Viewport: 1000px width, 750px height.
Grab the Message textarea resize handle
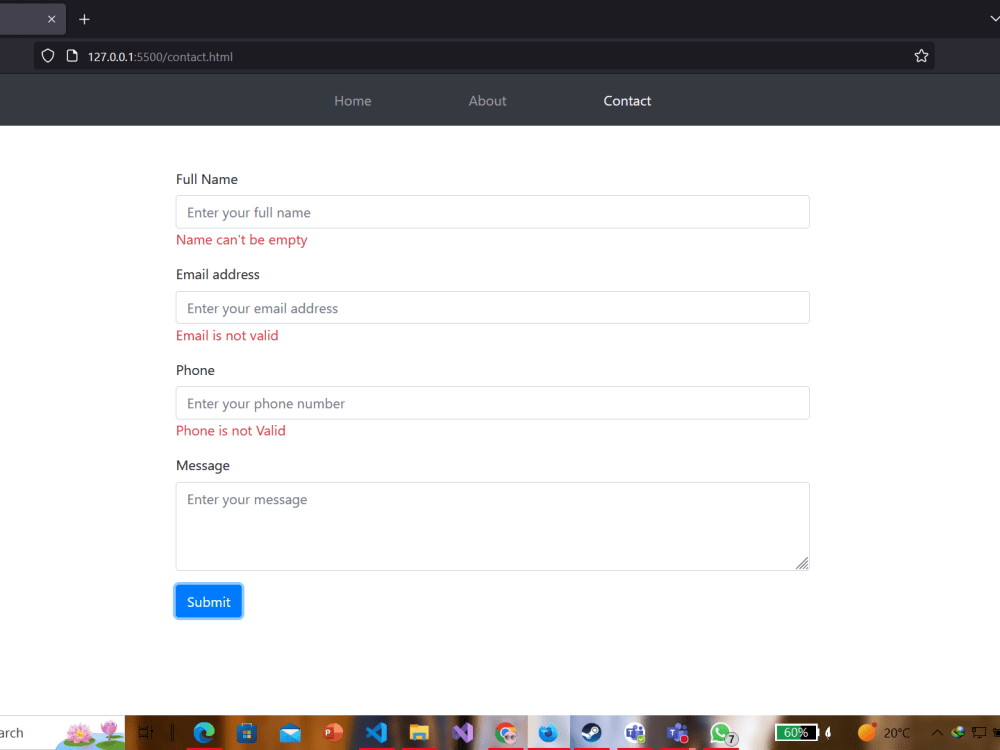(x=802, y=563)
